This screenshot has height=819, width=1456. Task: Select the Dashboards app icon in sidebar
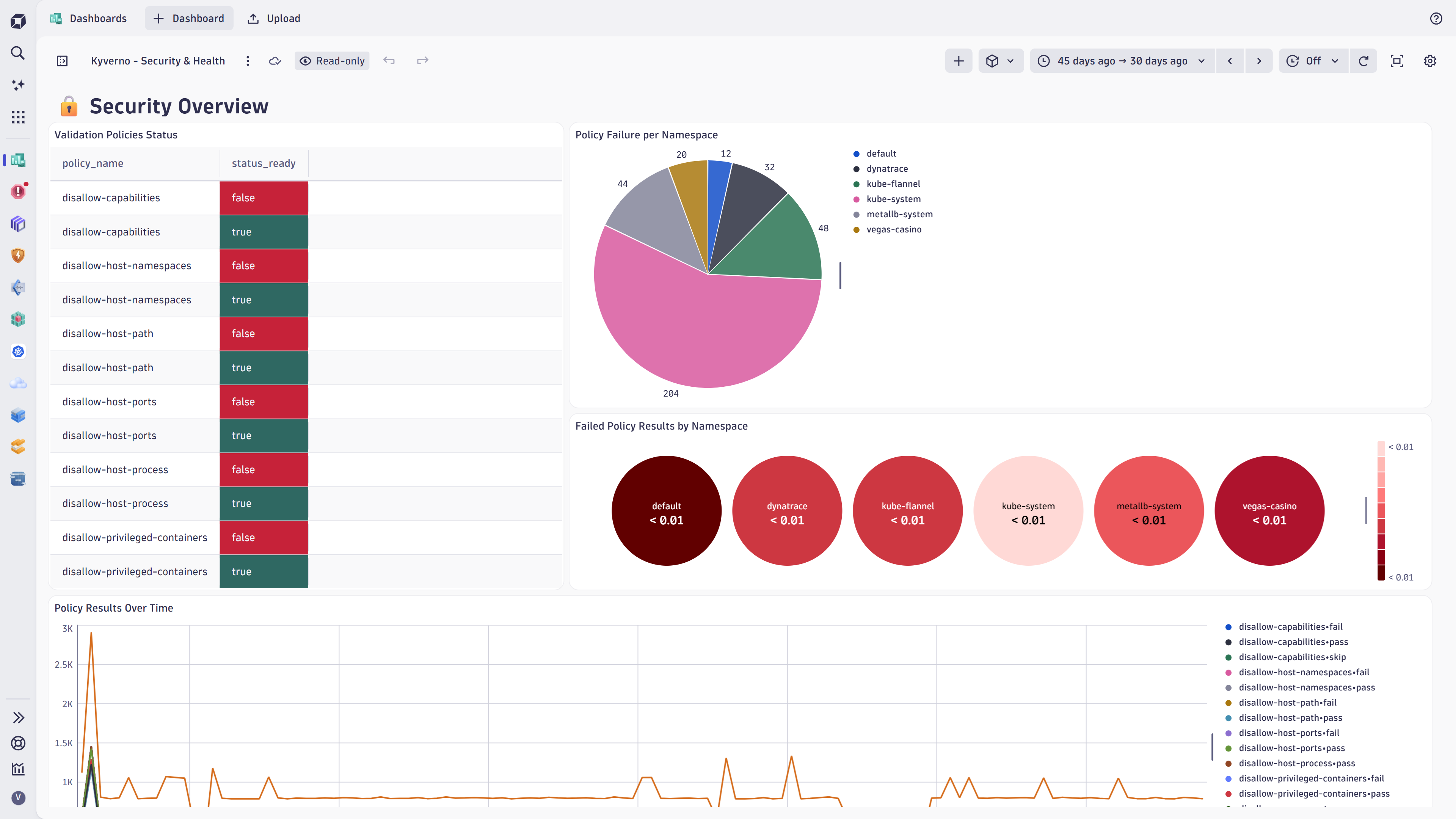coord(18,160)
